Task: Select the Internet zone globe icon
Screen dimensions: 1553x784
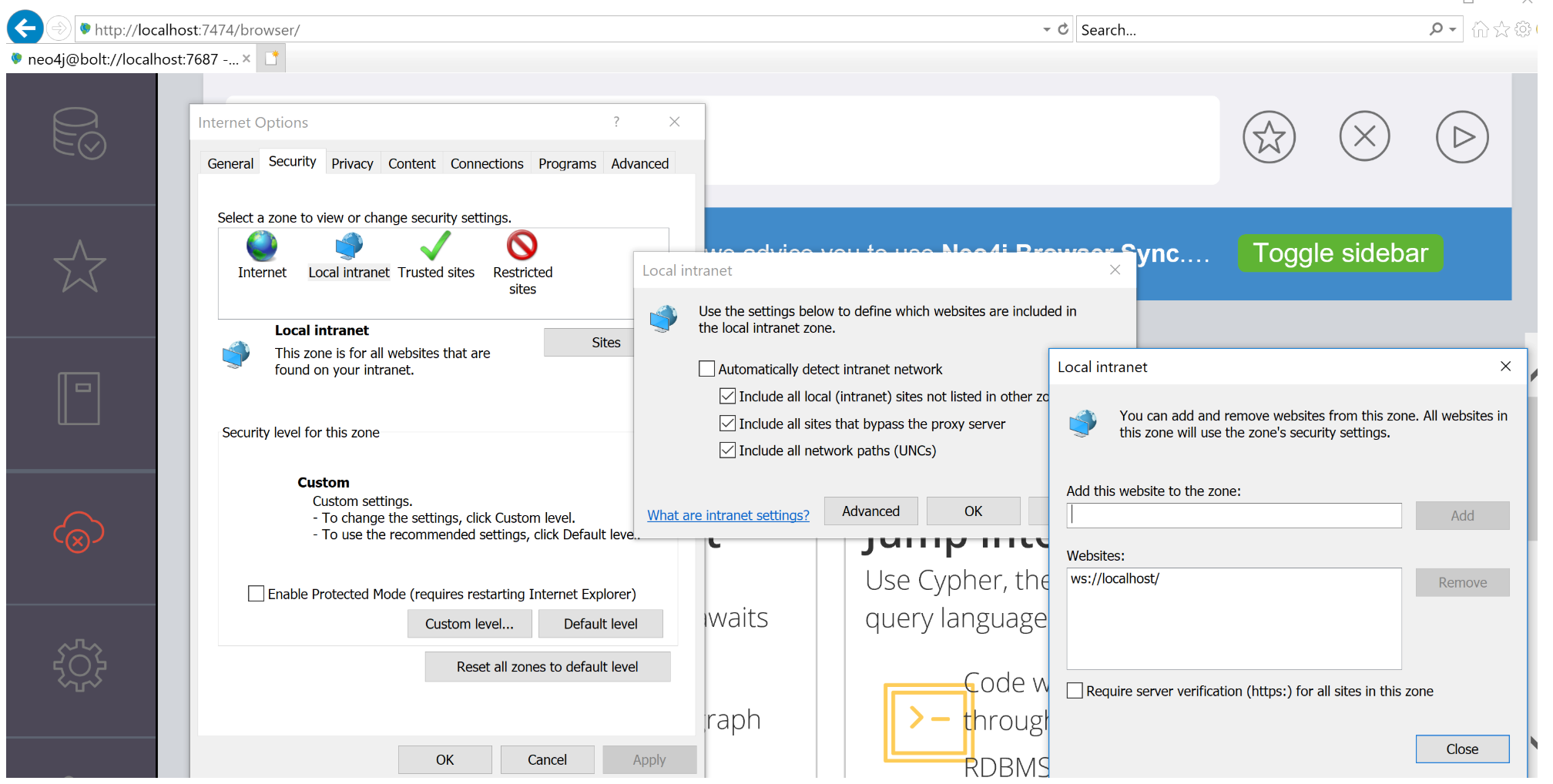Action: click(x=262, y=246)
